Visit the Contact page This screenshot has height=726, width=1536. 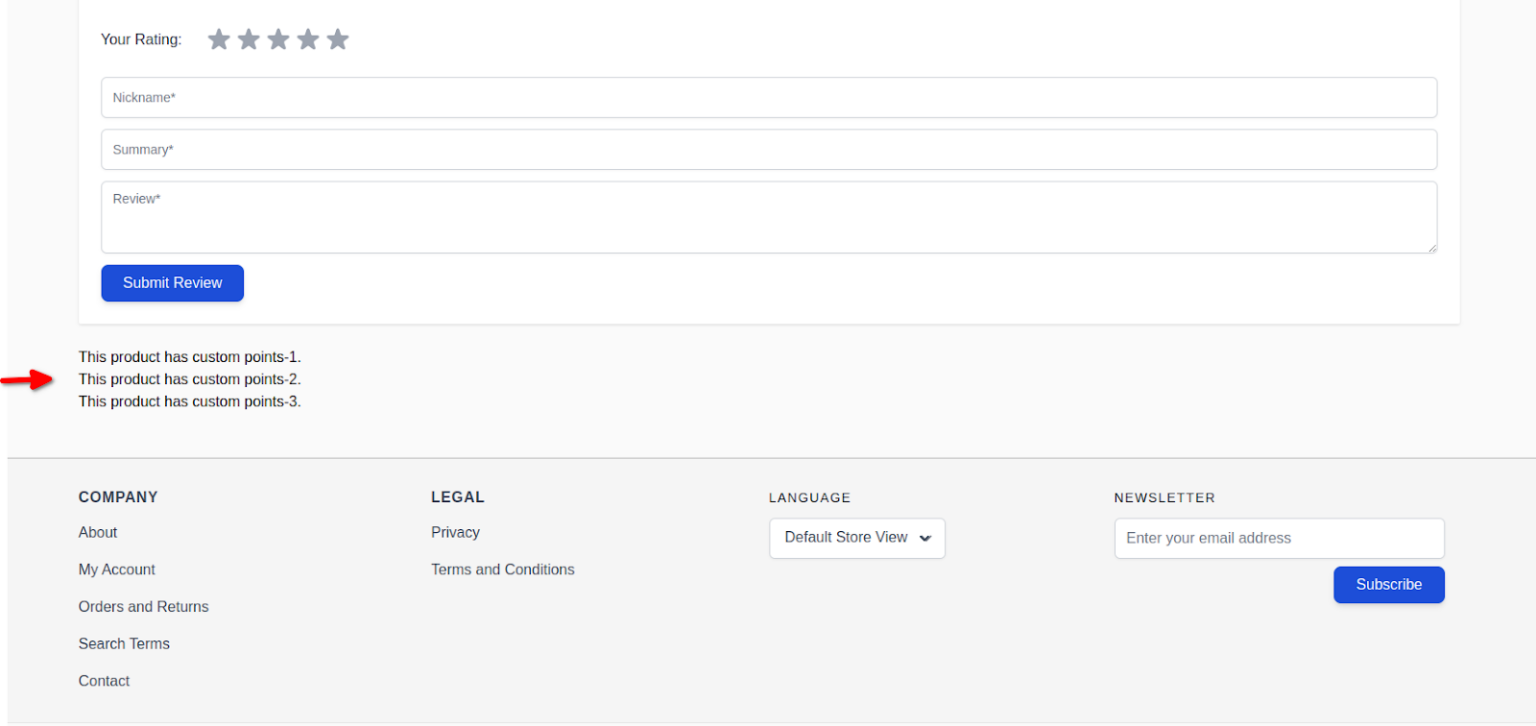[x=103, y=680]
